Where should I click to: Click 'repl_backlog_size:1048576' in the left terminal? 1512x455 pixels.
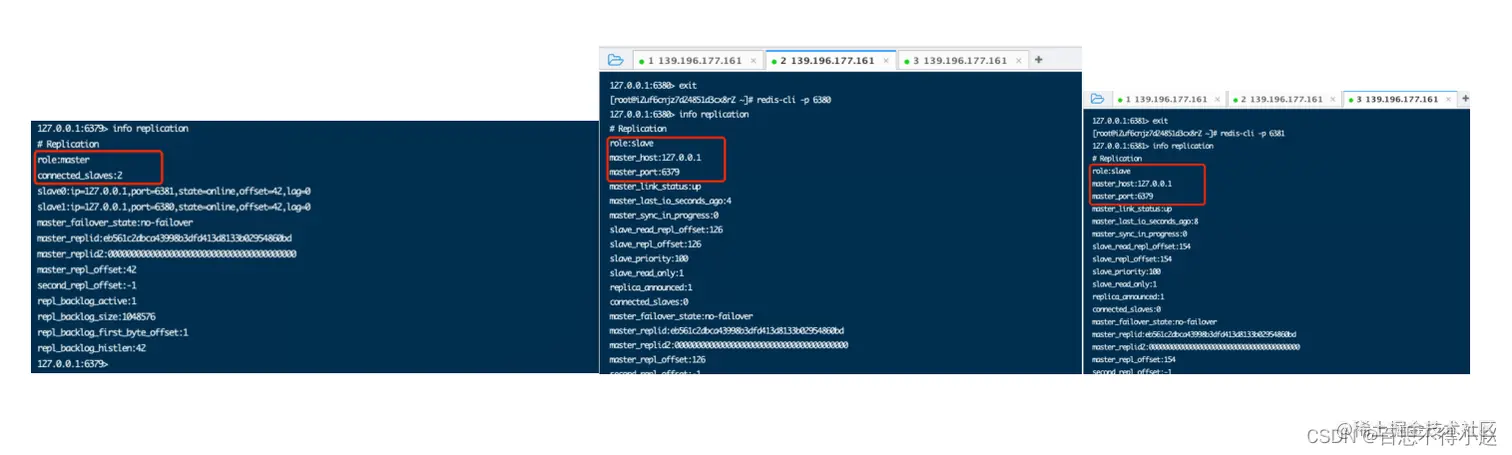96,316
